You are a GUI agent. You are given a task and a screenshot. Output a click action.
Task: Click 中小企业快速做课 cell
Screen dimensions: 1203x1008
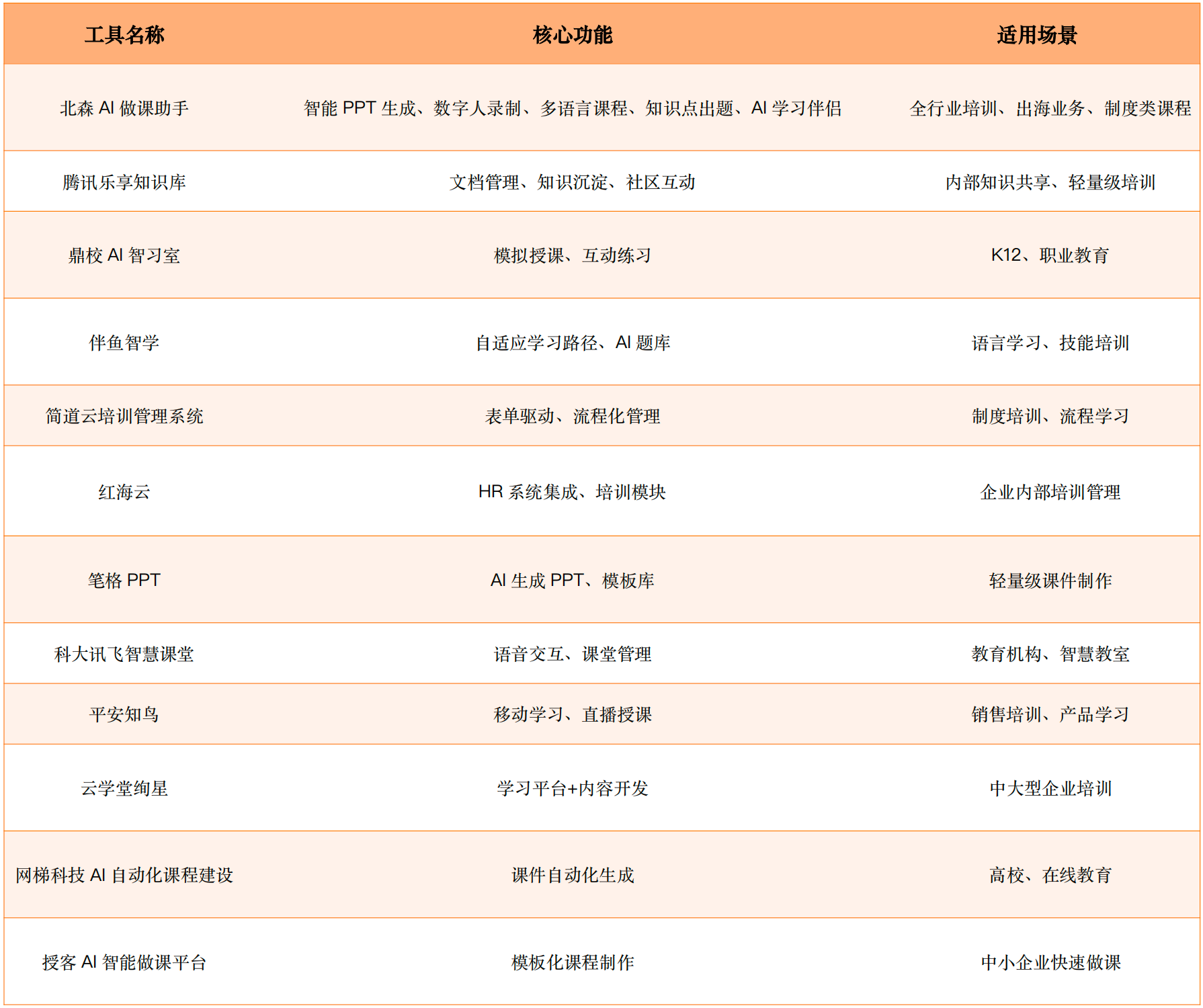[x=1050, y=962]
